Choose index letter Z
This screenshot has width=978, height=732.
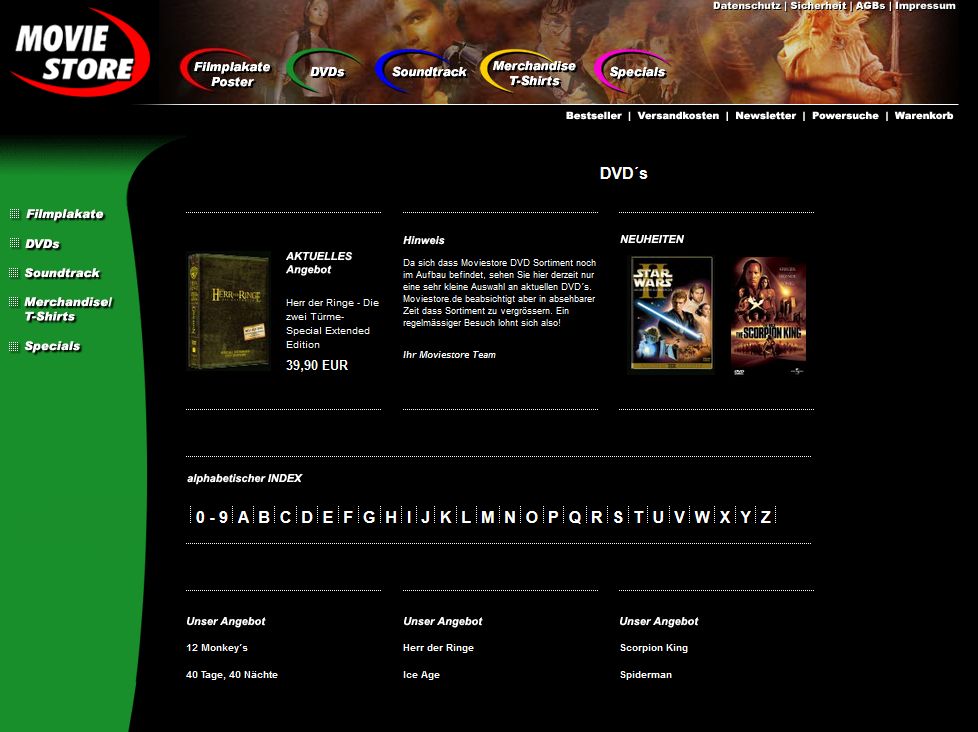click(765, 517)
